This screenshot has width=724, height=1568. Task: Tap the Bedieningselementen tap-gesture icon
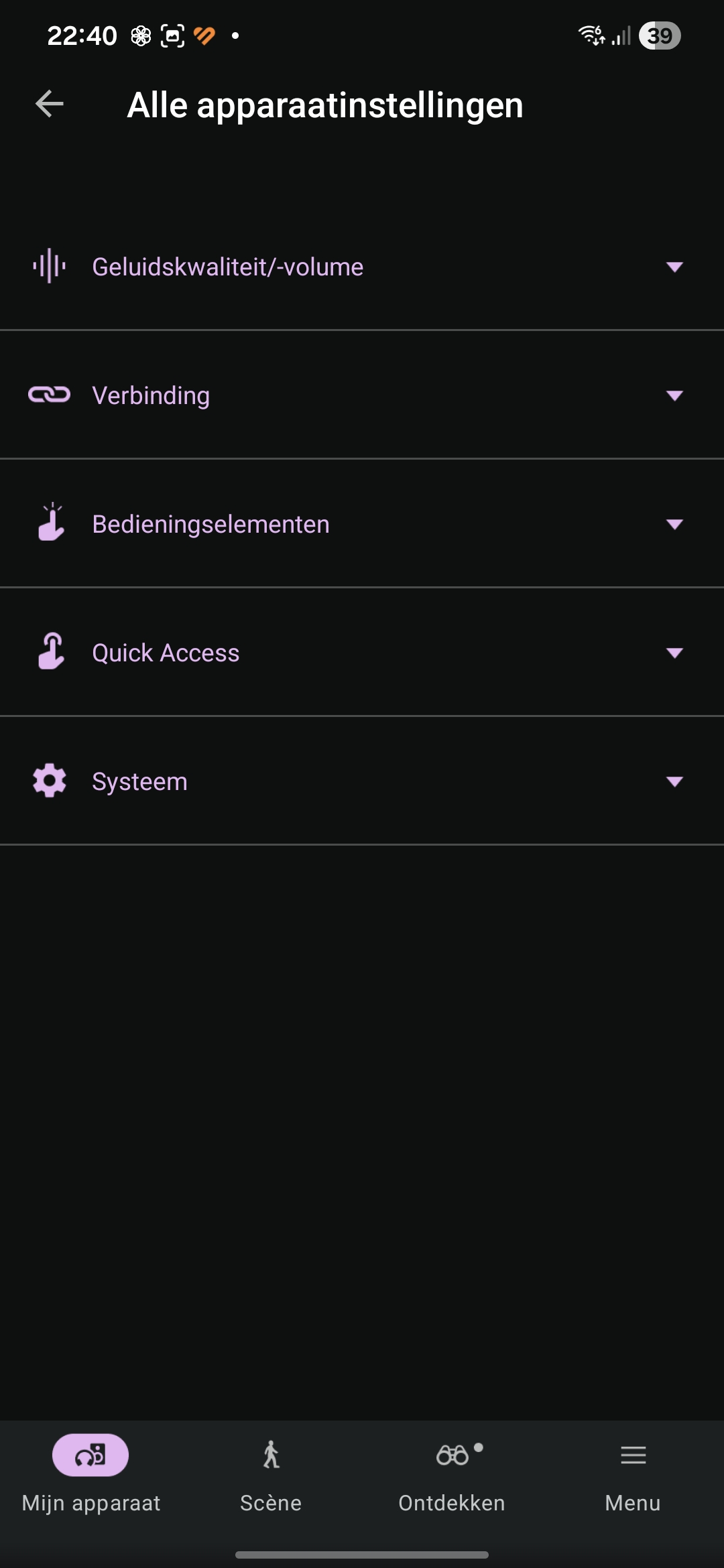tap(51, 523)
